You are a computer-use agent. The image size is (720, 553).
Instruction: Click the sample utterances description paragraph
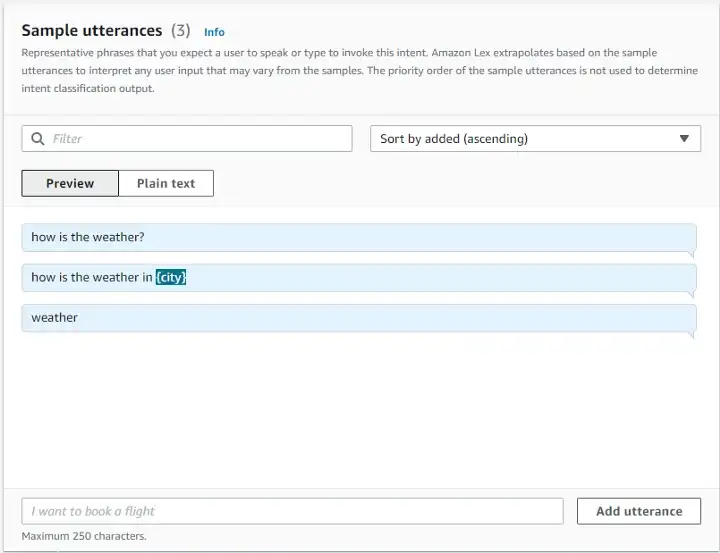(x=340, y=70)
